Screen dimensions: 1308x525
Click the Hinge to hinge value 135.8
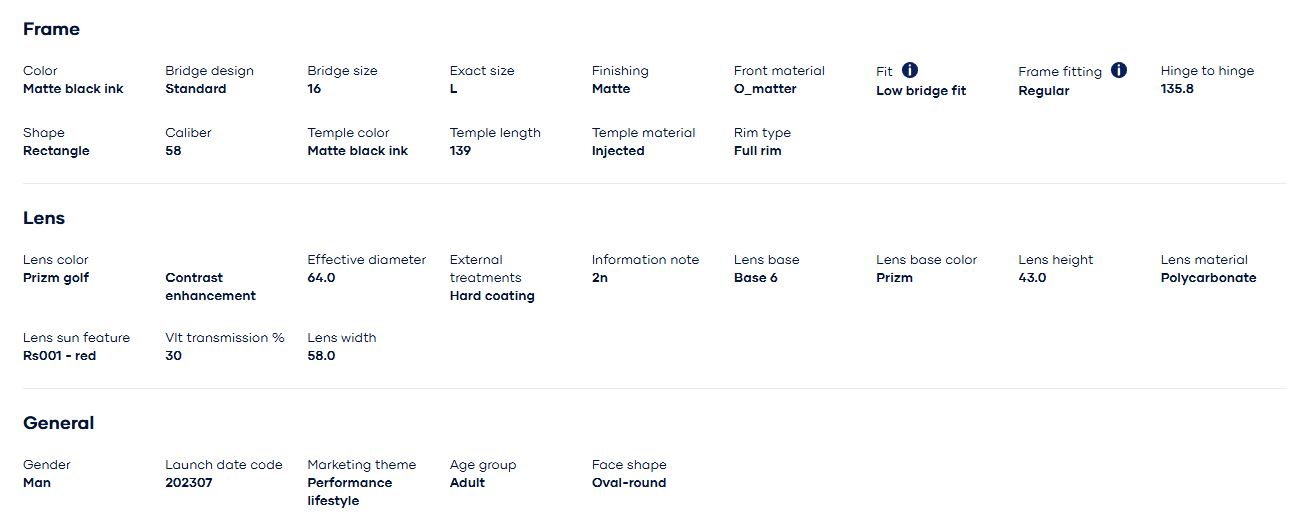[1177, 89]
